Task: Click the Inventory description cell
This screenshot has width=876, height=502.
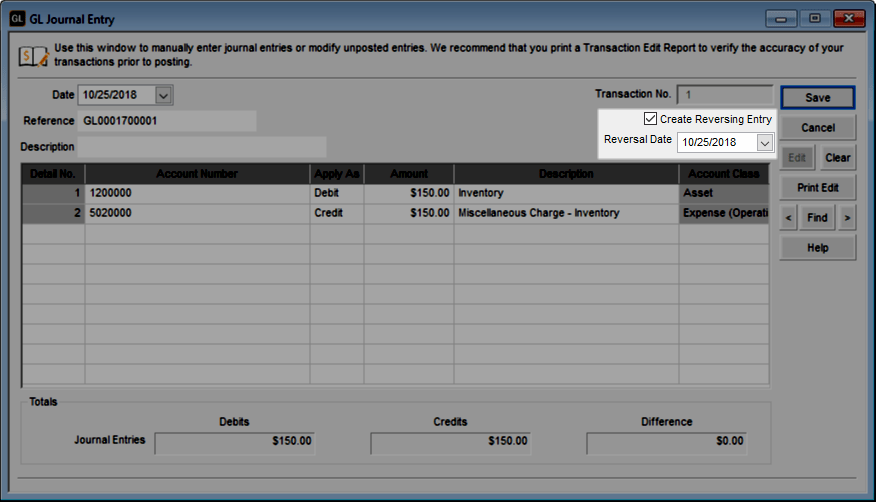Action: pyautogui.click(x=566, y=193)
